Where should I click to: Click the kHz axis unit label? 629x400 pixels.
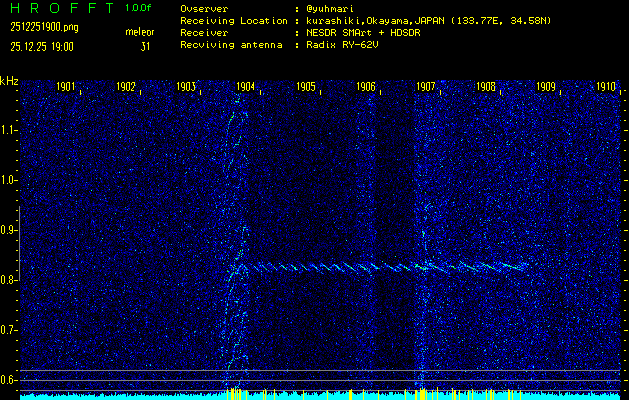9,81
